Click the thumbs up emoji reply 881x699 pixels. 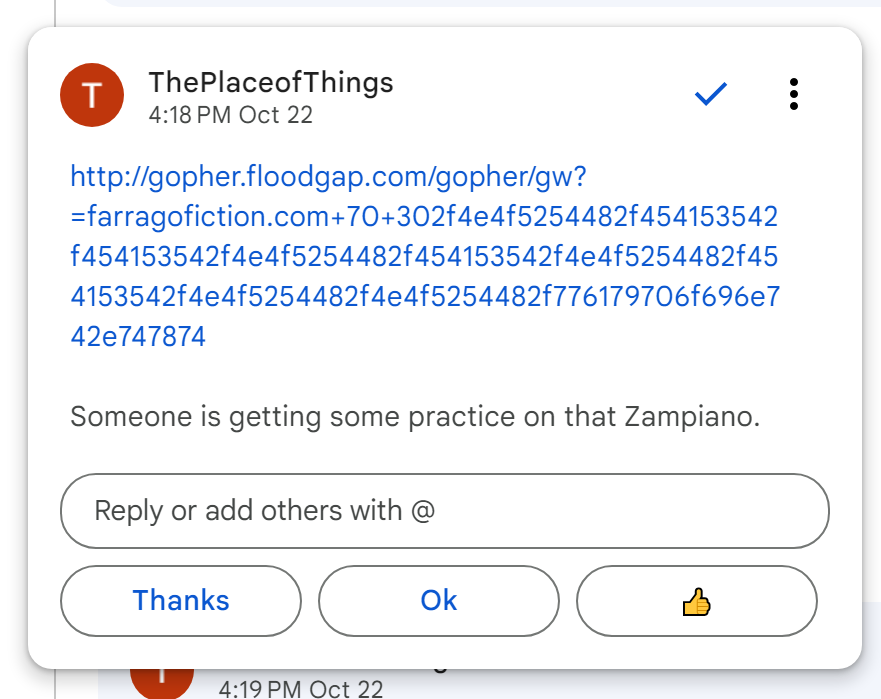click(x=696, y=601)
